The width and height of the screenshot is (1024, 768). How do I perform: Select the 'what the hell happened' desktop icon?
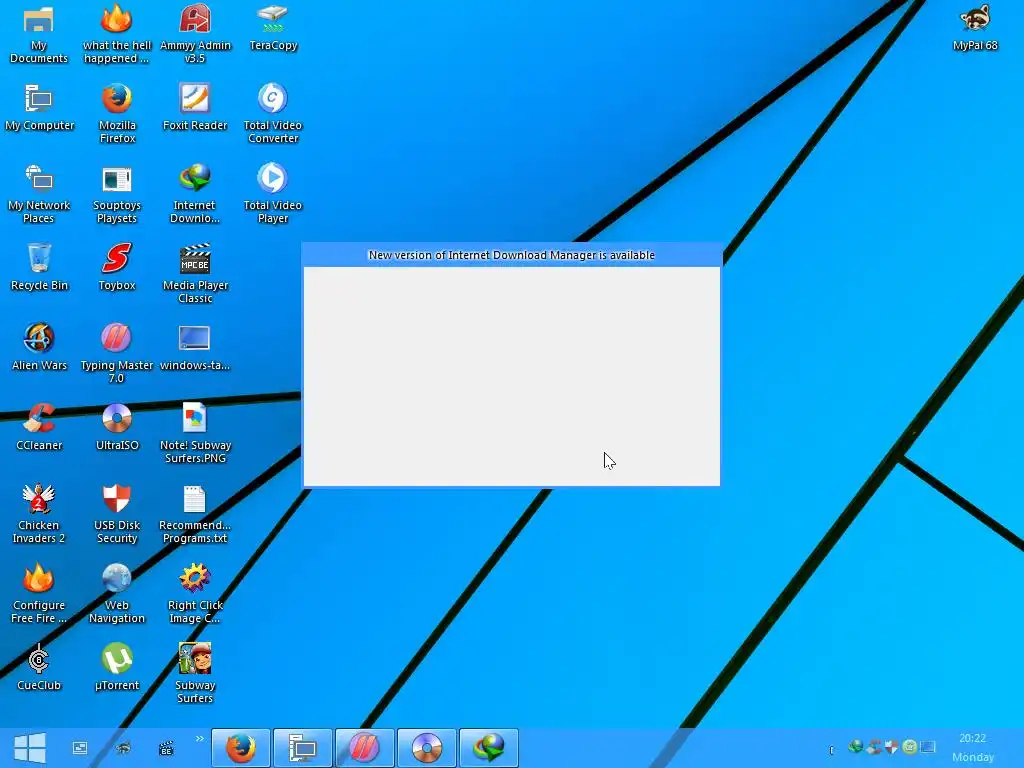(117, 34)
